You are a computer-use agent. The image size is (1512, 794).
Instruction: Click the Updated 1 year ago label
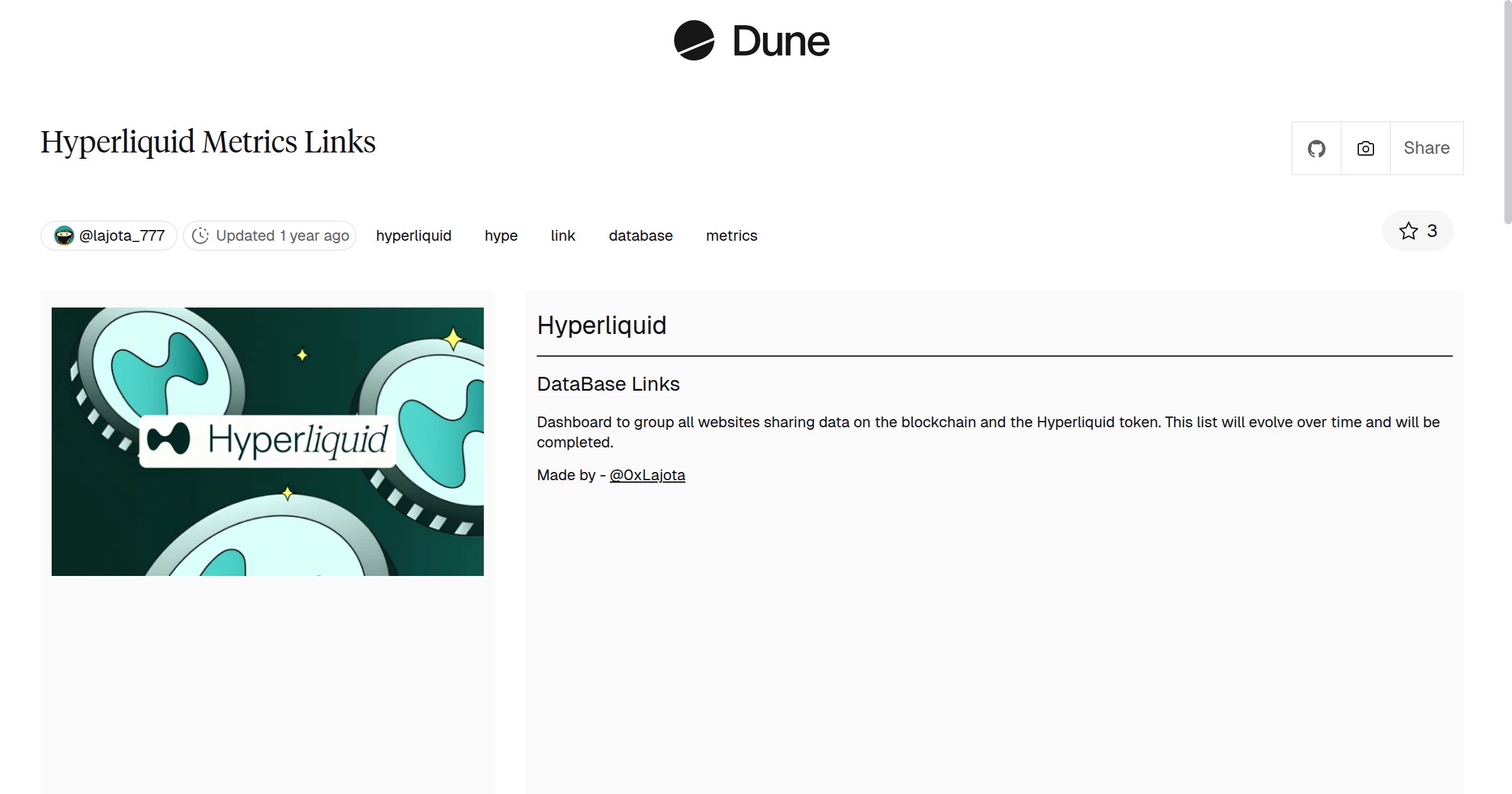282,235
